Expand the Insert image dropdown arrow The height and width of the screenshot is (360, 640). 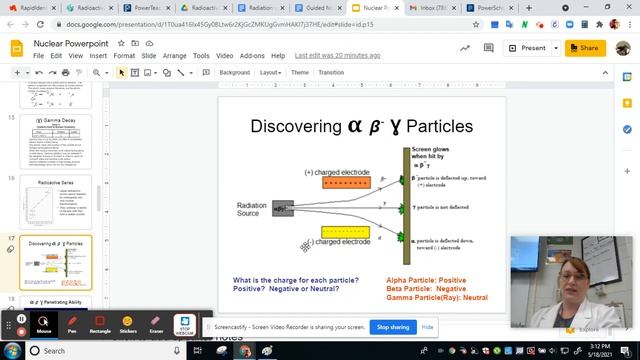tap(156, 73)
